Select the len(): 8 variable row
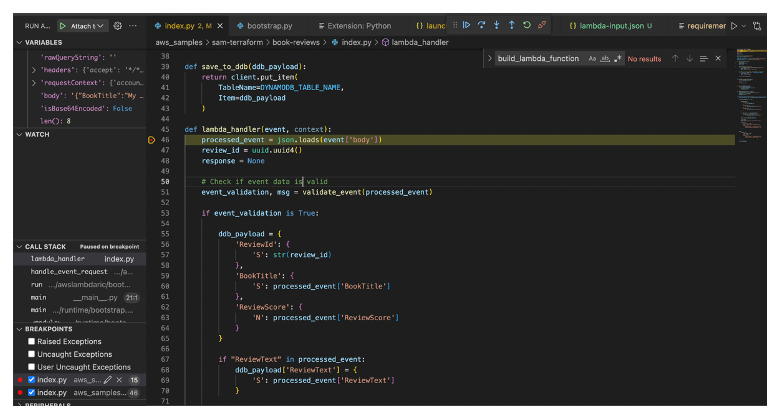This screenshot has width=780, height=416. point(81,121)
